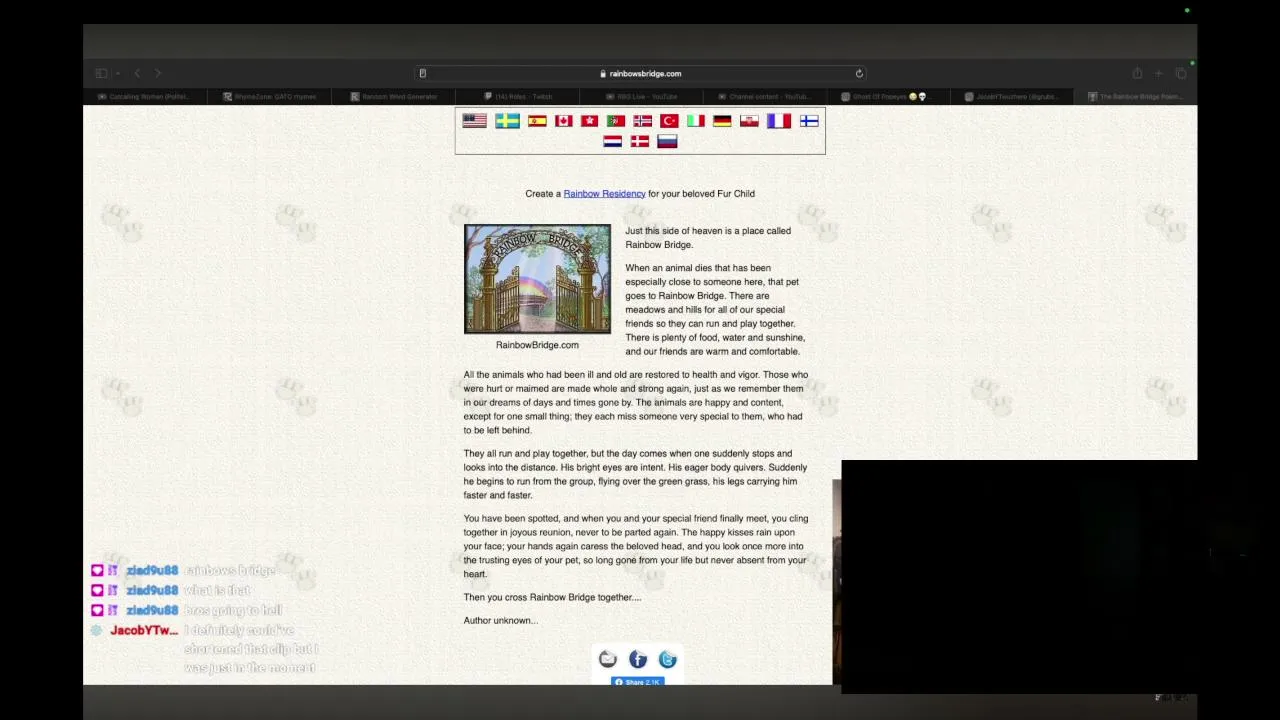Select the German flag translation
This screenshot has height=720, width=1280.
pos(722,121)
